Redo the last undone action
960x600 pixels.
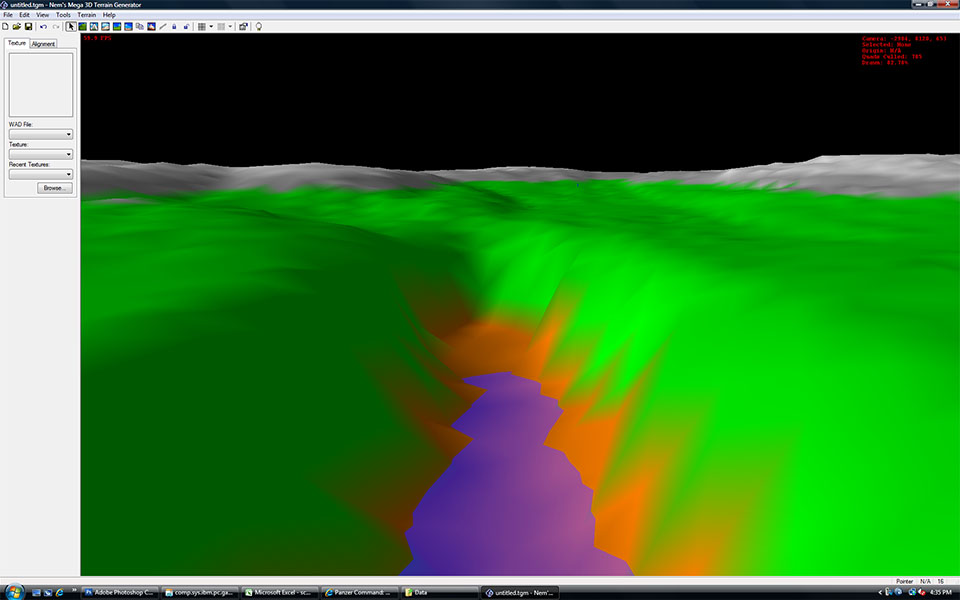pos(56,26)
